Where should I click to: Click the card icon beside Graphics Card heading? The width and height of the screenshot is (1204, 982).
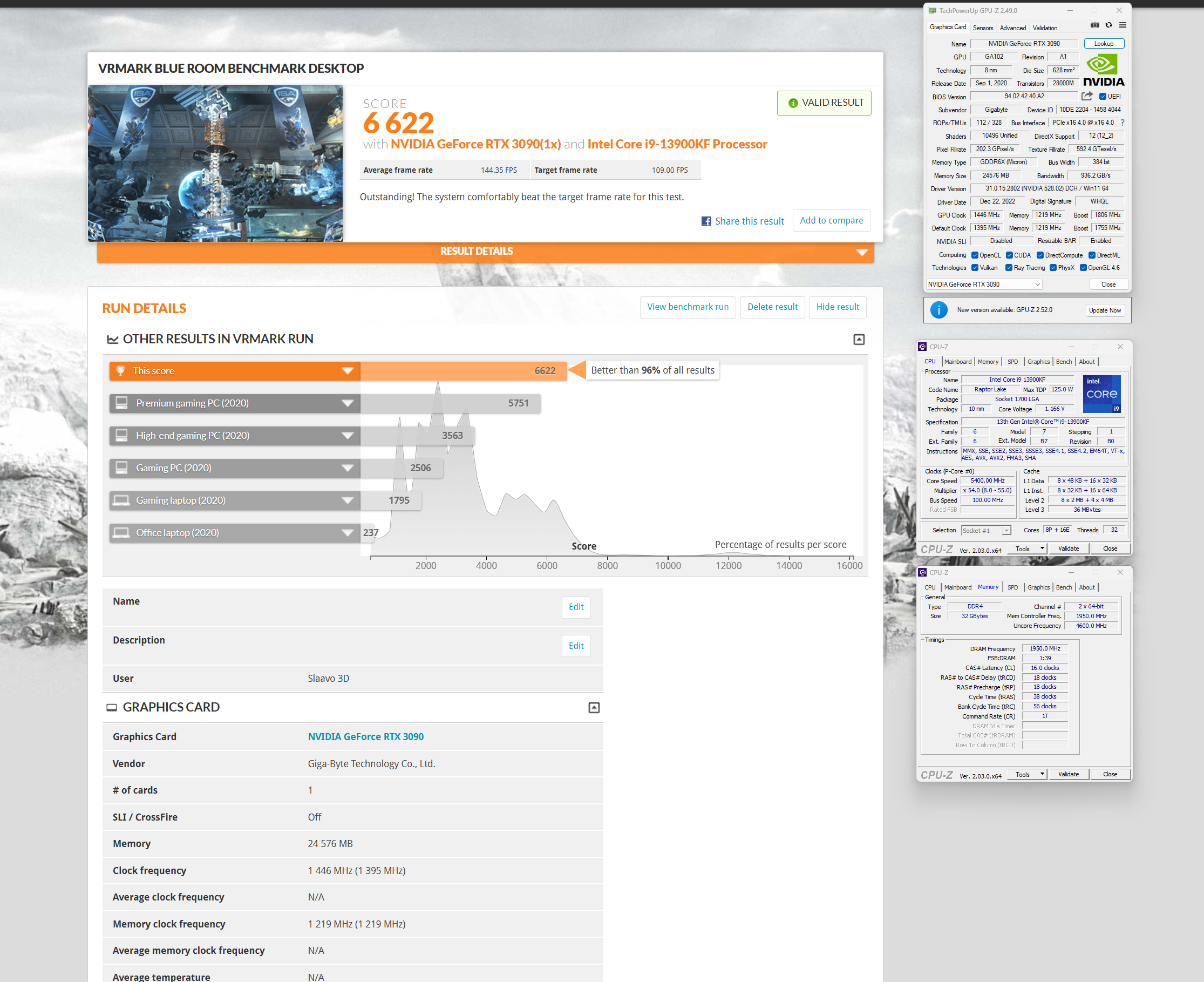pos(112,708)
